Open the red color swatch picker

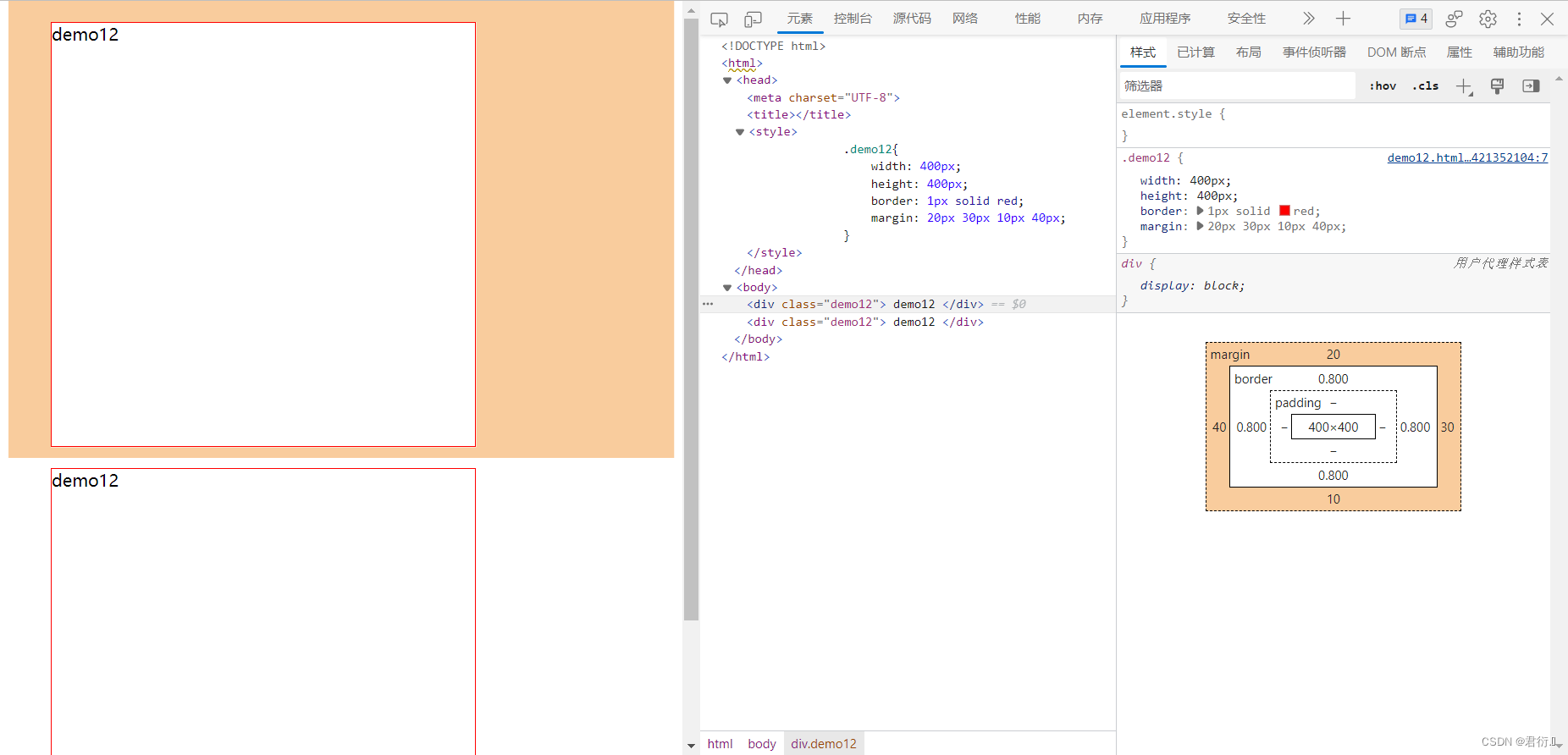pos(1284,211)
